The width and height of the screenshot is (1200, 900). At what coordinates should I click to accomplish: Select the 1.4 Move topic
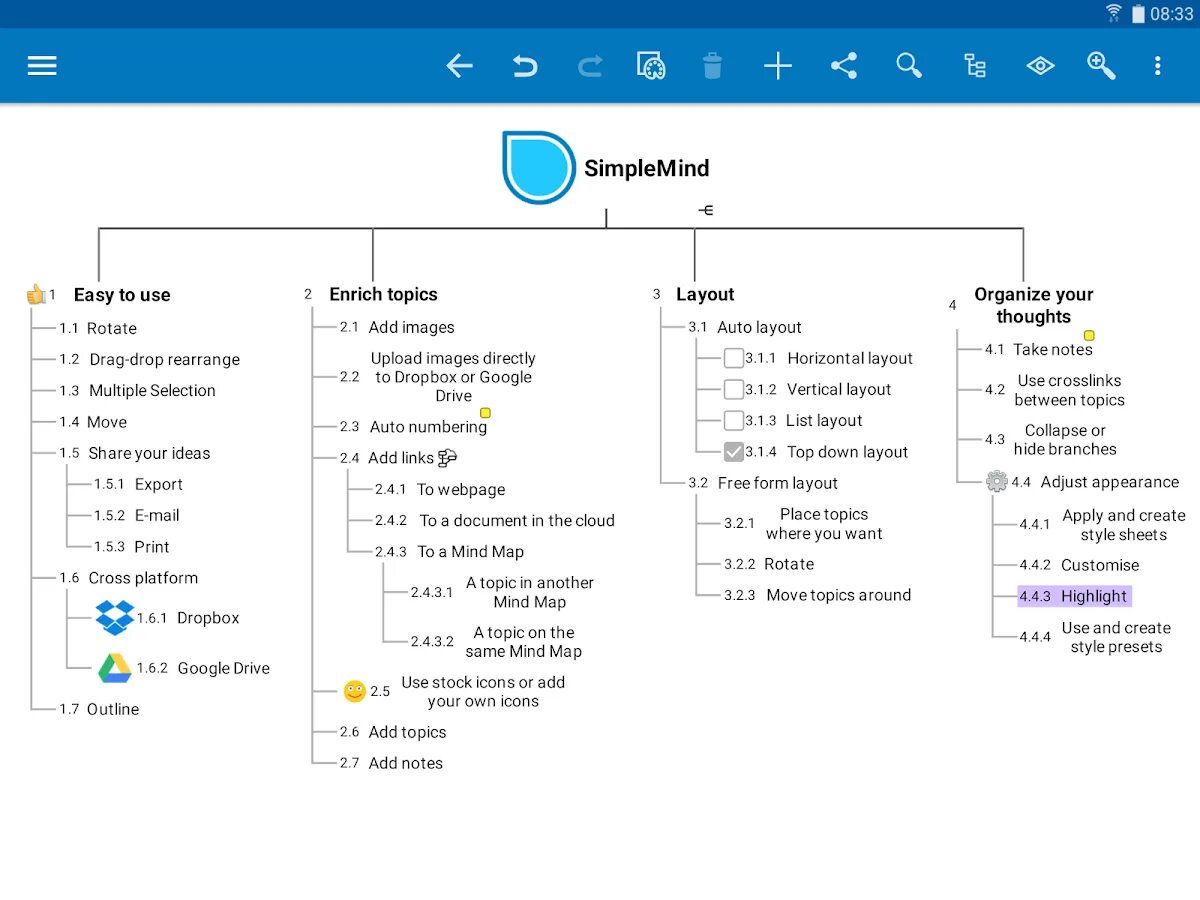(106, 422)
